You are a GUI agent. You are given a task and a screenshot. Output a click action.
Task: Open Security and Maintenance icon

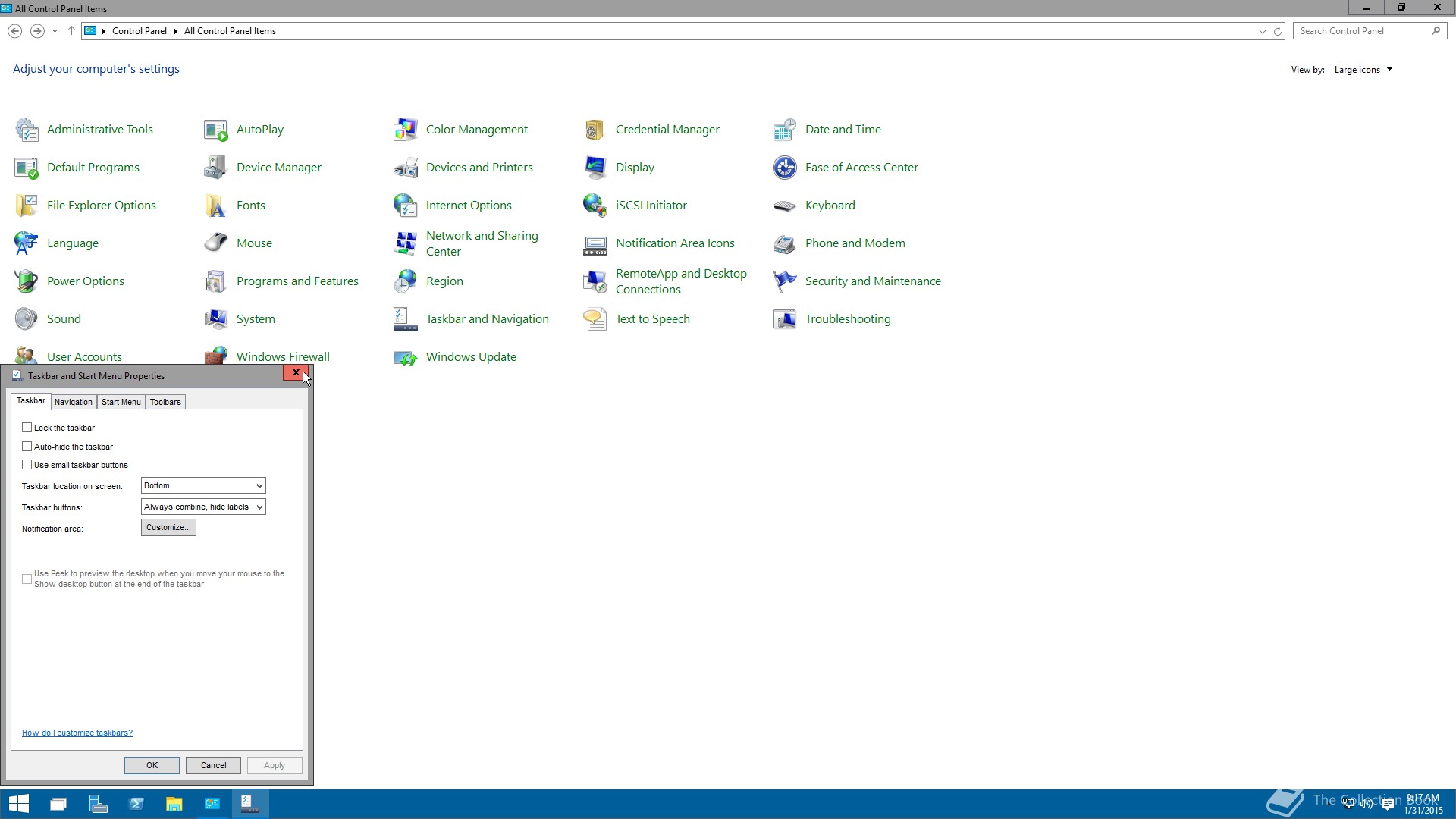tap(785, 281)
